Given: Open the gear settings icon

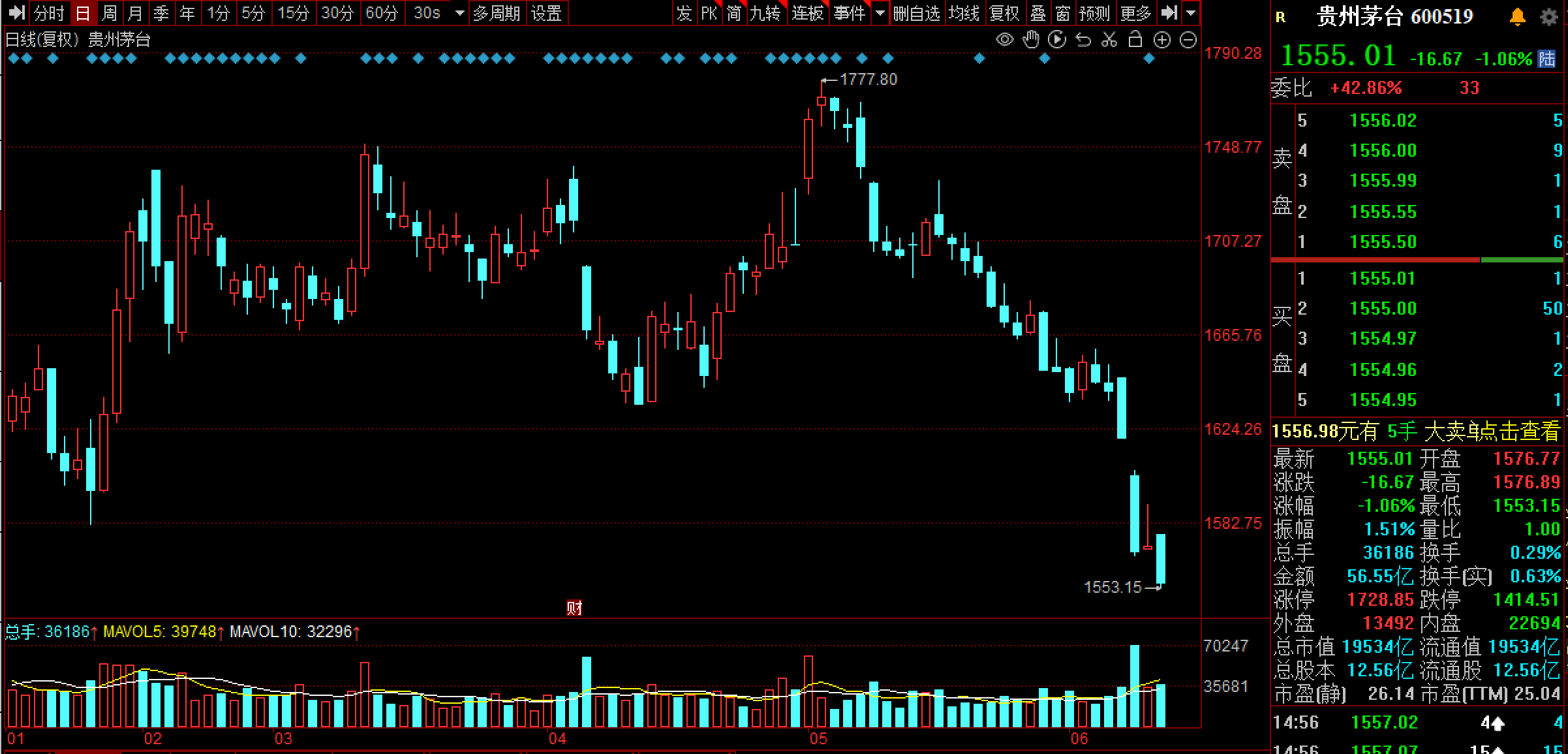Looking at the screenshot, I should click(x=1548, y=17).
